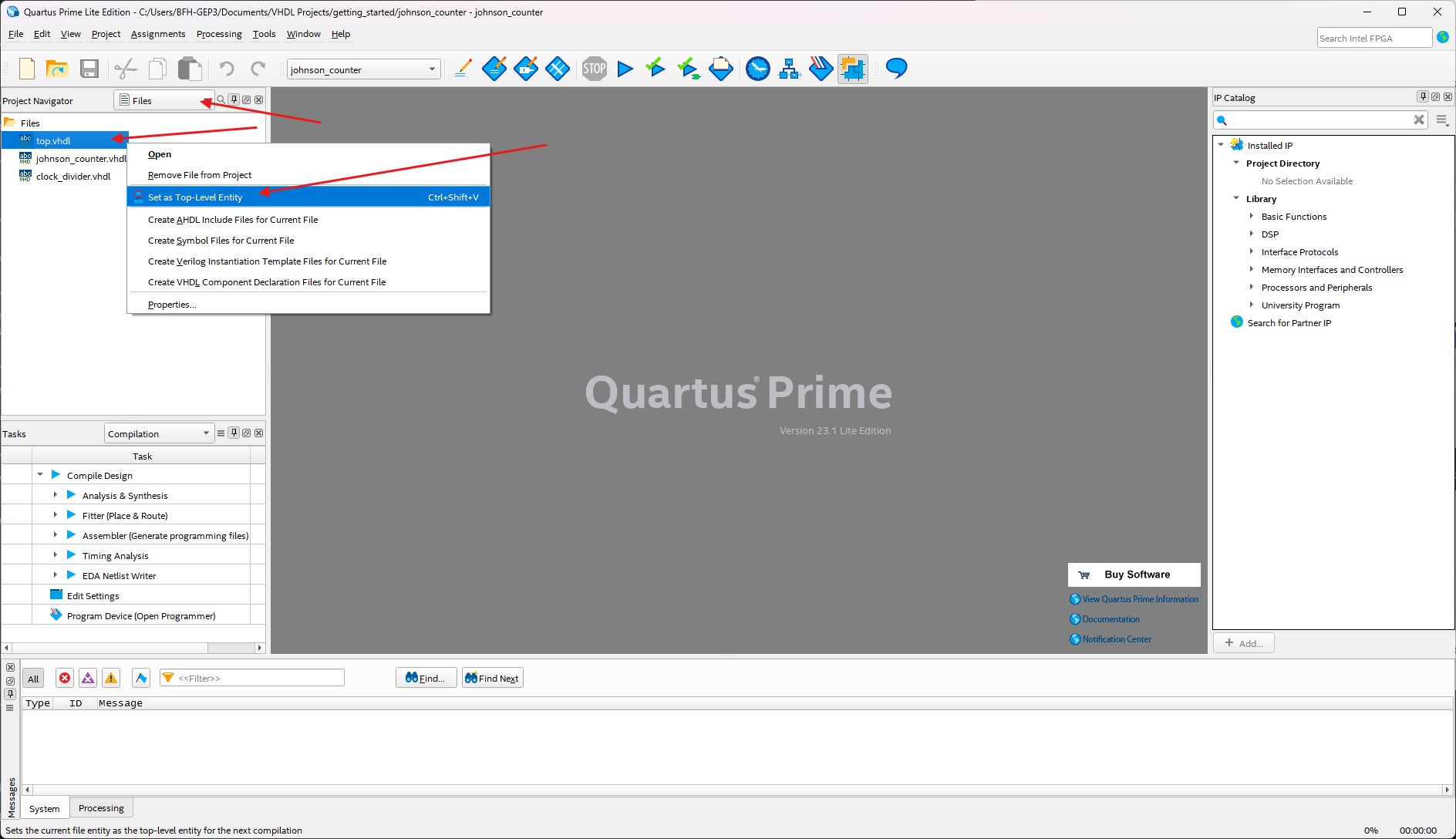1456x839 pixels.
Task: Open the Processing menu in menu bar
Action: click(x=219, y=34)
